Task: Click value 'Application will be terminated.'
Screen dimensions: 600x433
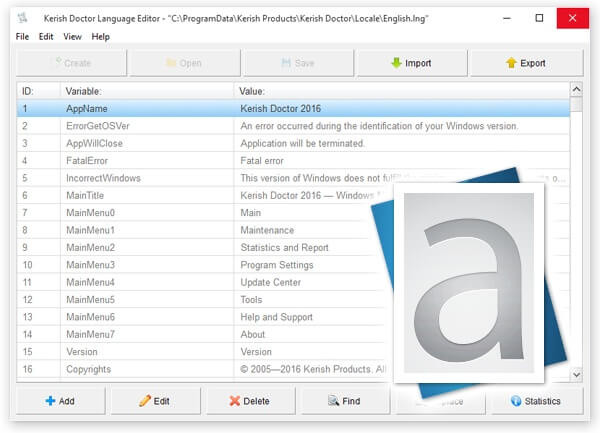Action: (302, 143)
